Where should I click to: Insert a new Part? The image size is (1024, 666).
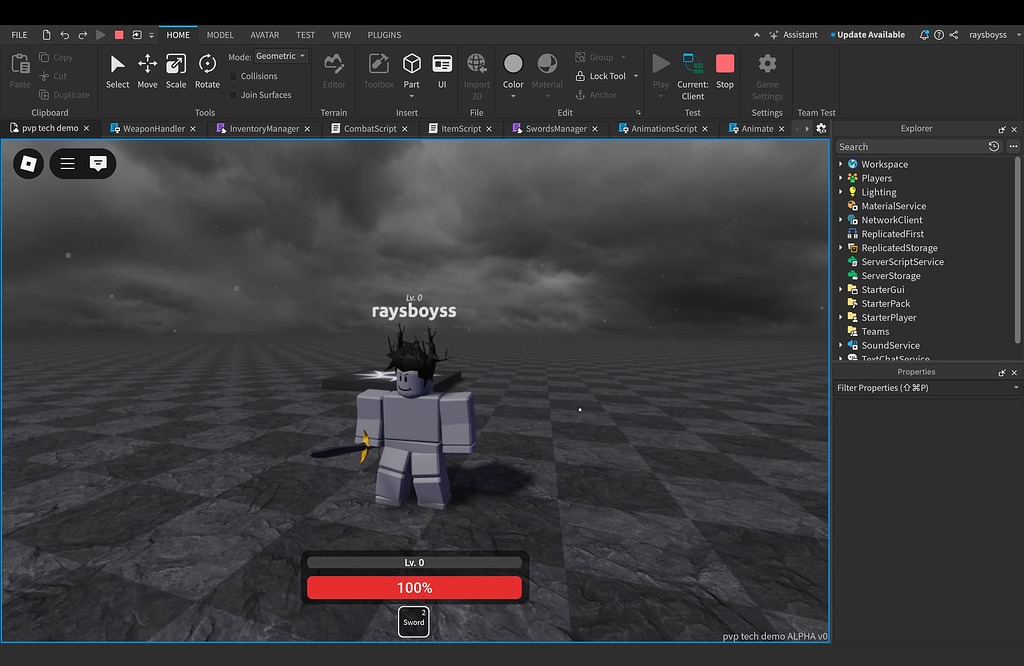point(411,71)
